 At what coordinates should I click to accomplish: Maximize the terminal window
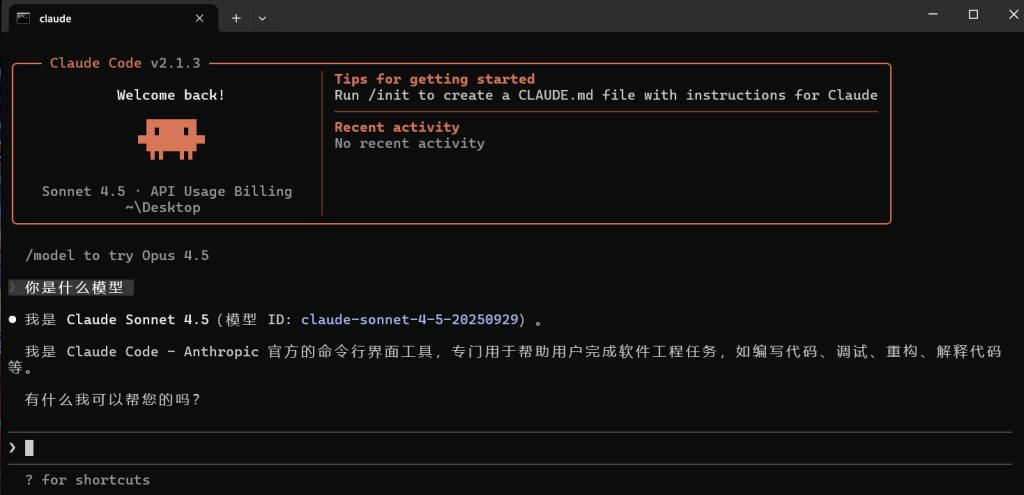(x=973, y=15)
